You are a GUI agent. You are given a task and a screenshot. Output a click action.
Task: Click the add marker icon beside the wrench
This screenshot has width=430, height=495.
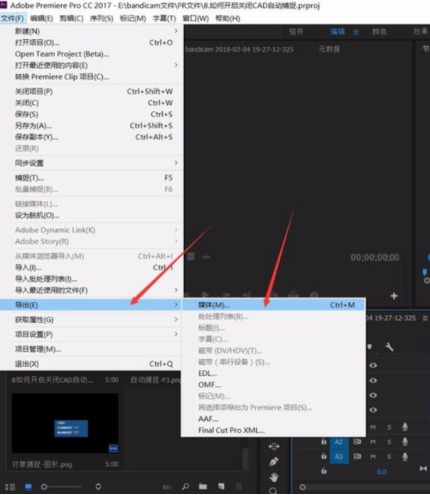[370, 347]
